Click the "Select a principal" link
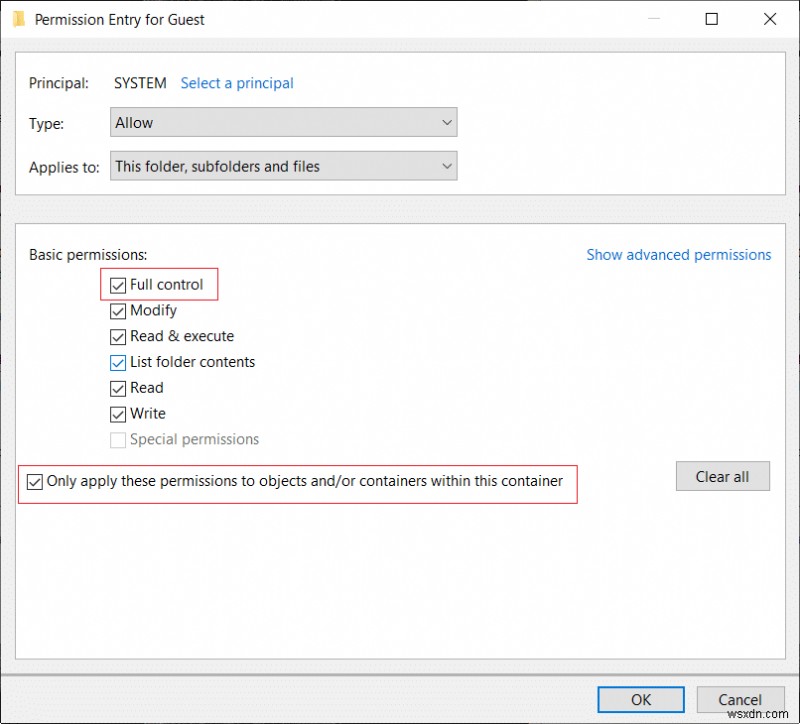Screen dimensions: 800x724 point(237,83)
